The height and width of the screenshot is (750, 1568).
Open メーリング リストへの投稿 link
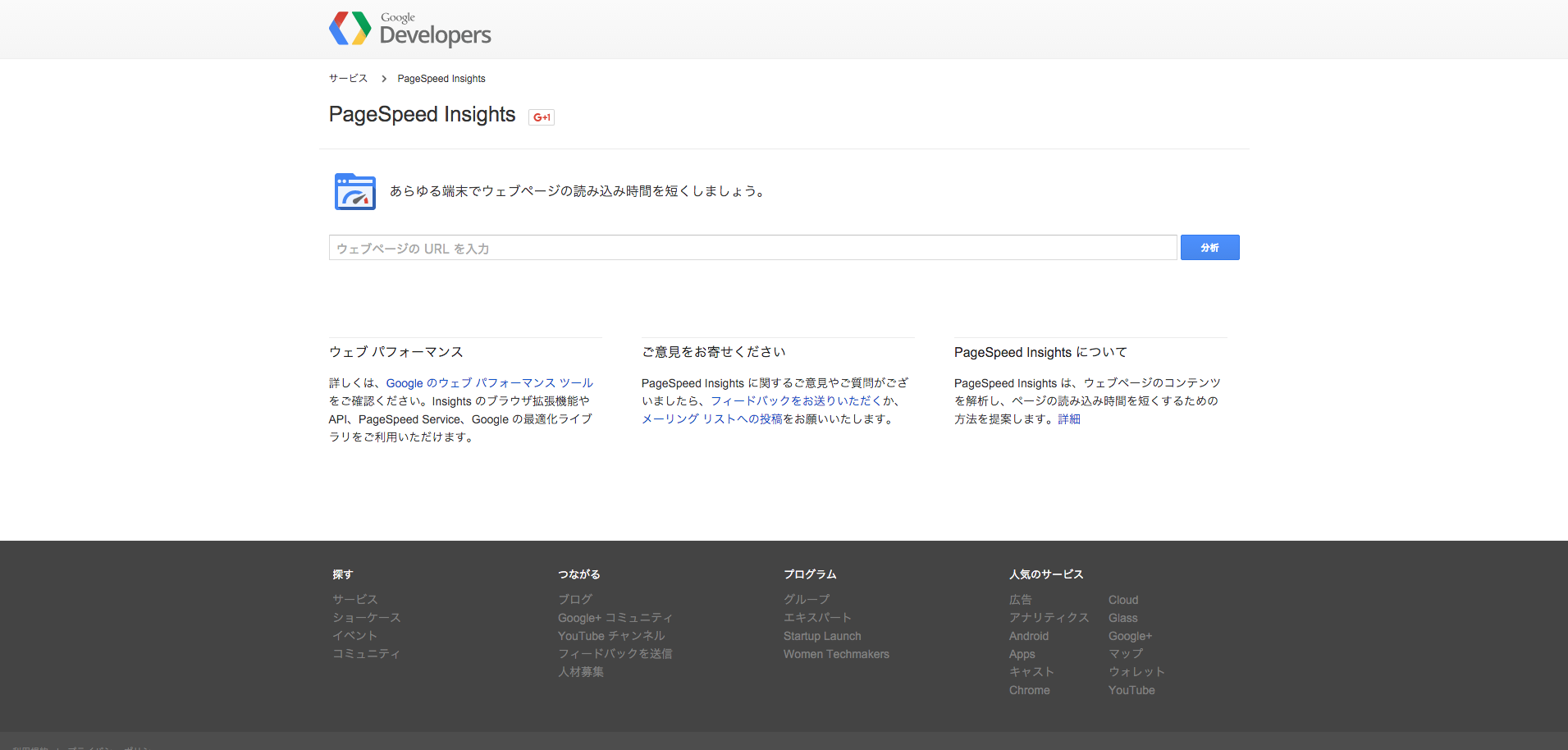click(x=712, y=419)
